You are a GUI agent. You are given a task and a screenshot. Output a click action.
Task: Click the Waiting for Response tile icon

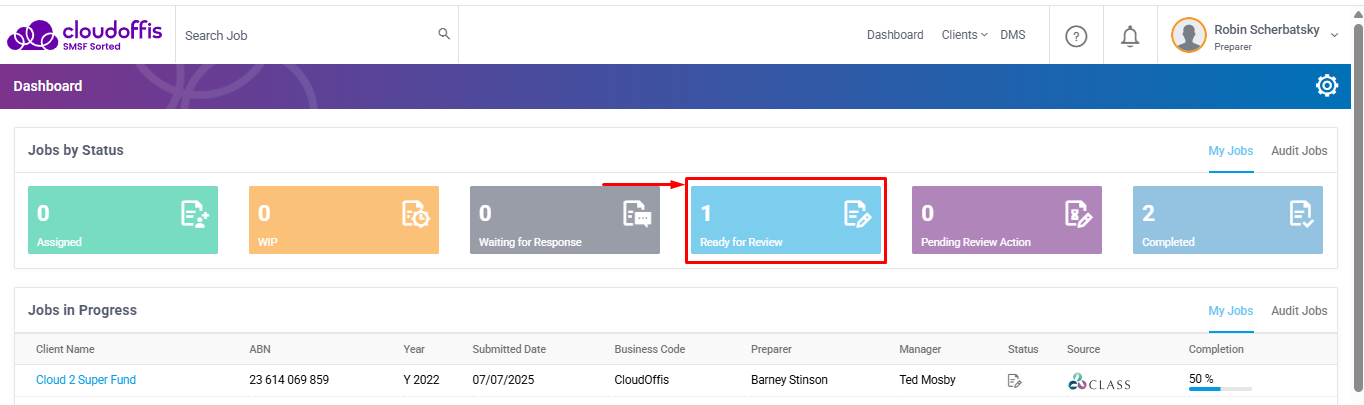[x=637, y=214]
